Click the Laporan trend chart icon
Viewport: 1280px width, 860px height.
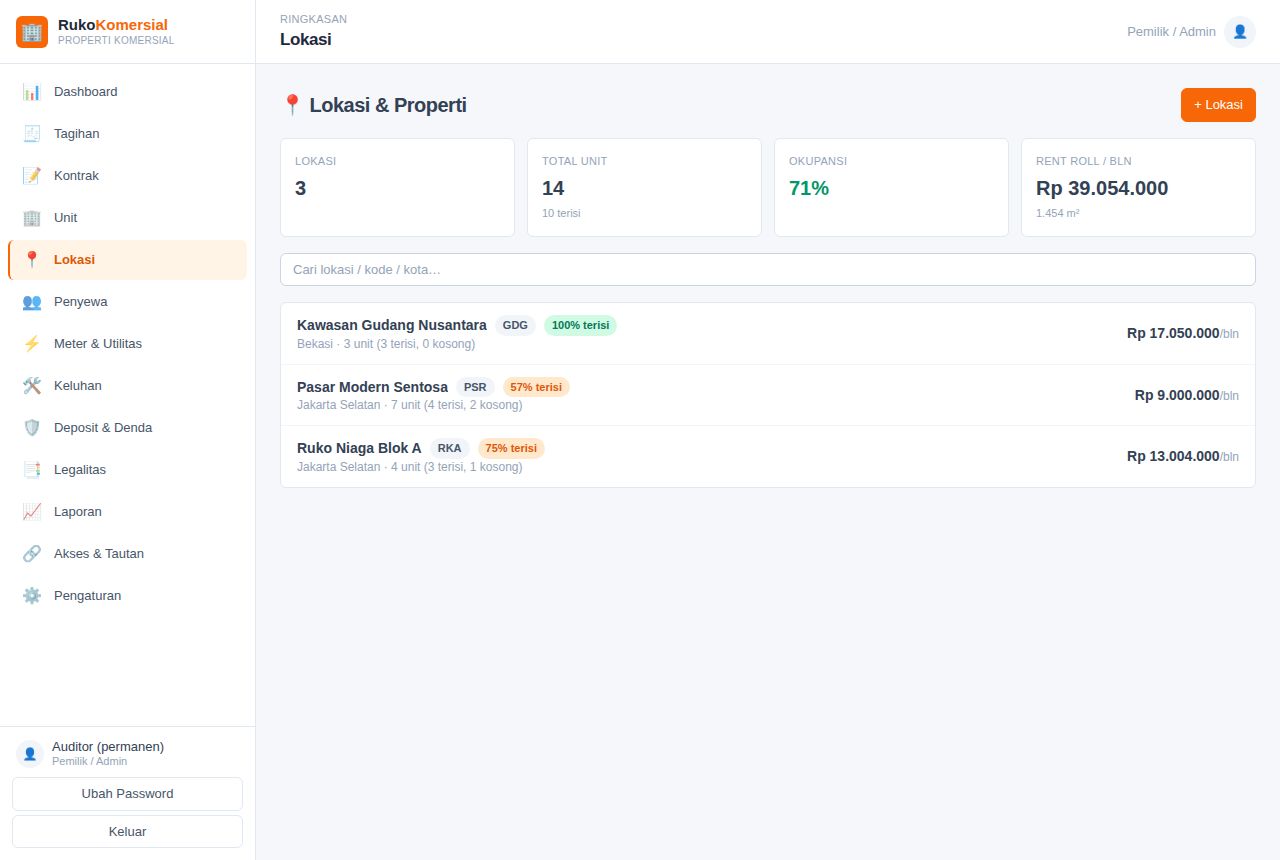[x=32, y=512]
